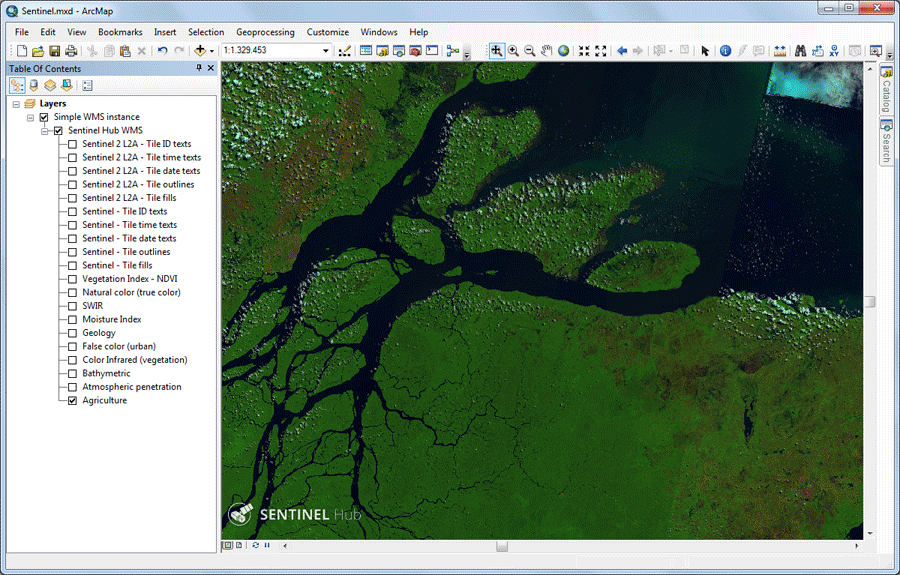The width and height of the screenshot is (900, 575).
Task: Open the Go To XY tool
Action: pos(833,50)
